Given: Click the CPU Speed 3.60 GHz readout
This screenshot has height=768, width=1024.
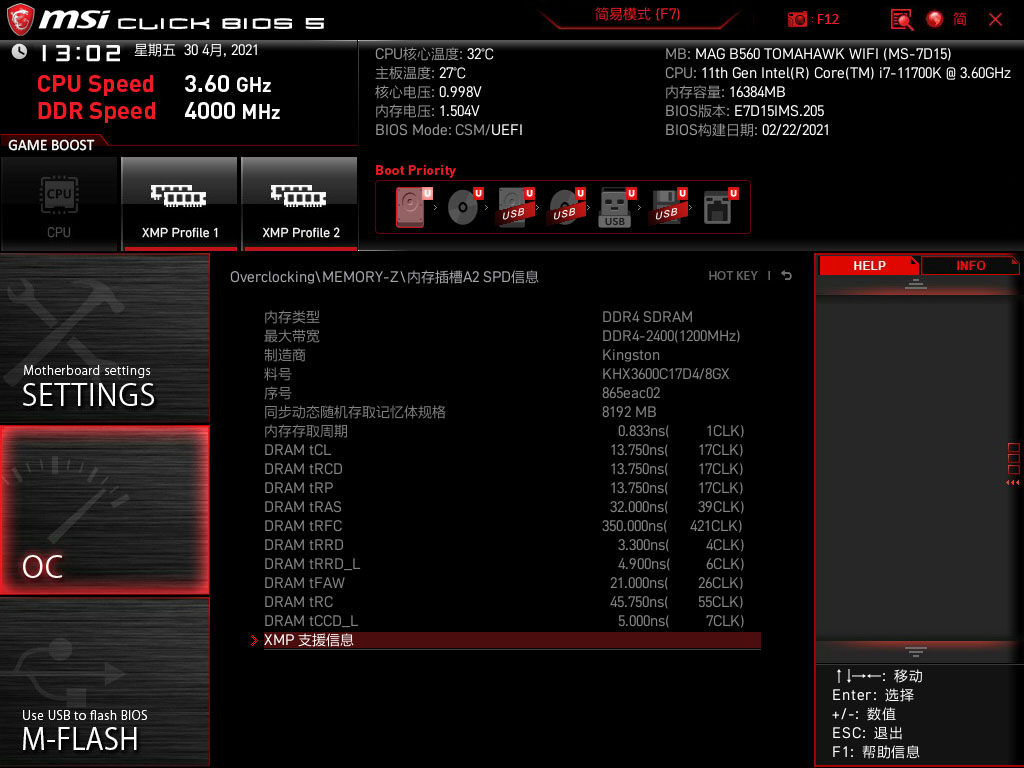Looking at the screenshot, I should 154,84.
